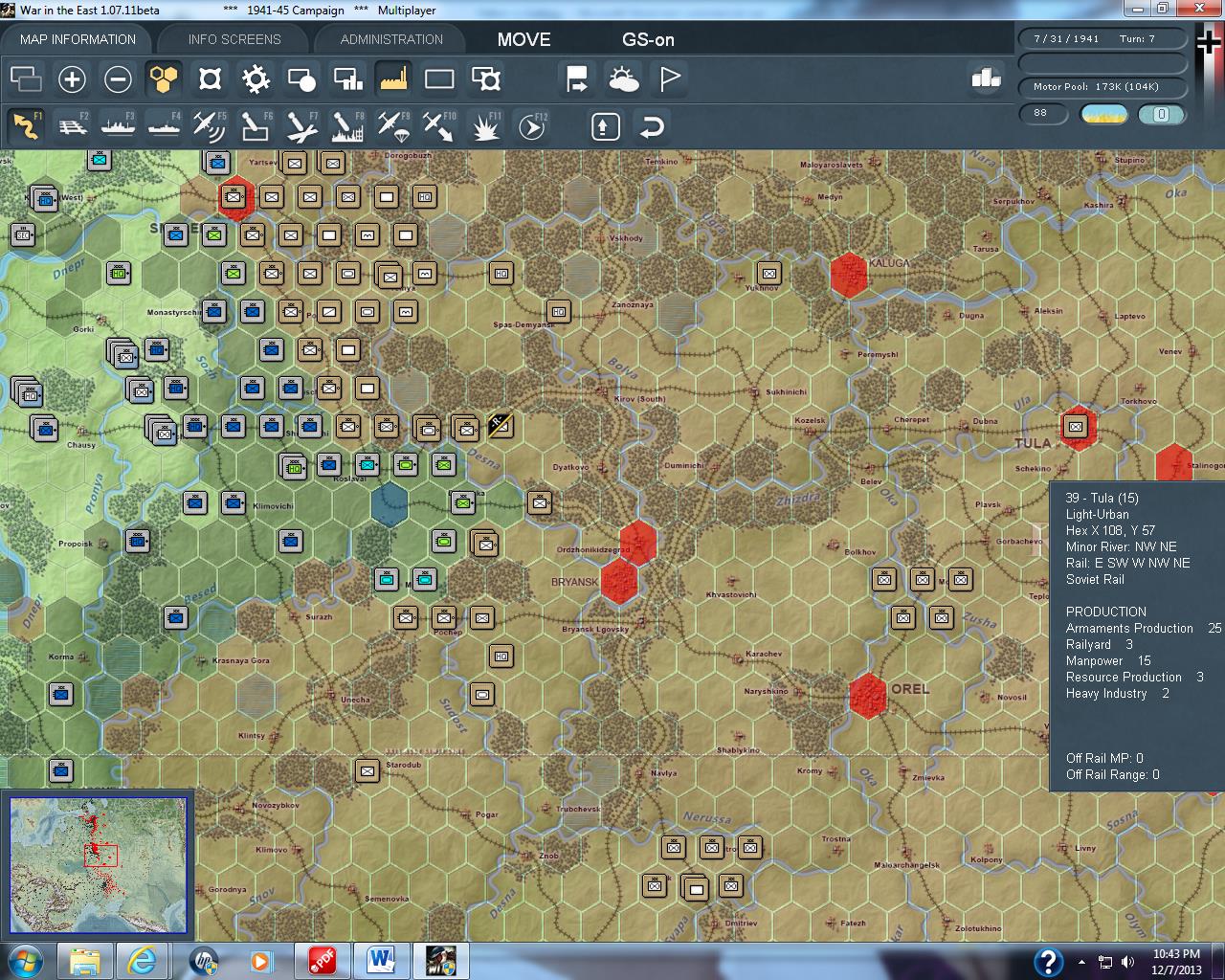The height and width of the screenshot is (980, 1225).
Task: Select F10 air transfer mode
Action: [x=439, y=125]
